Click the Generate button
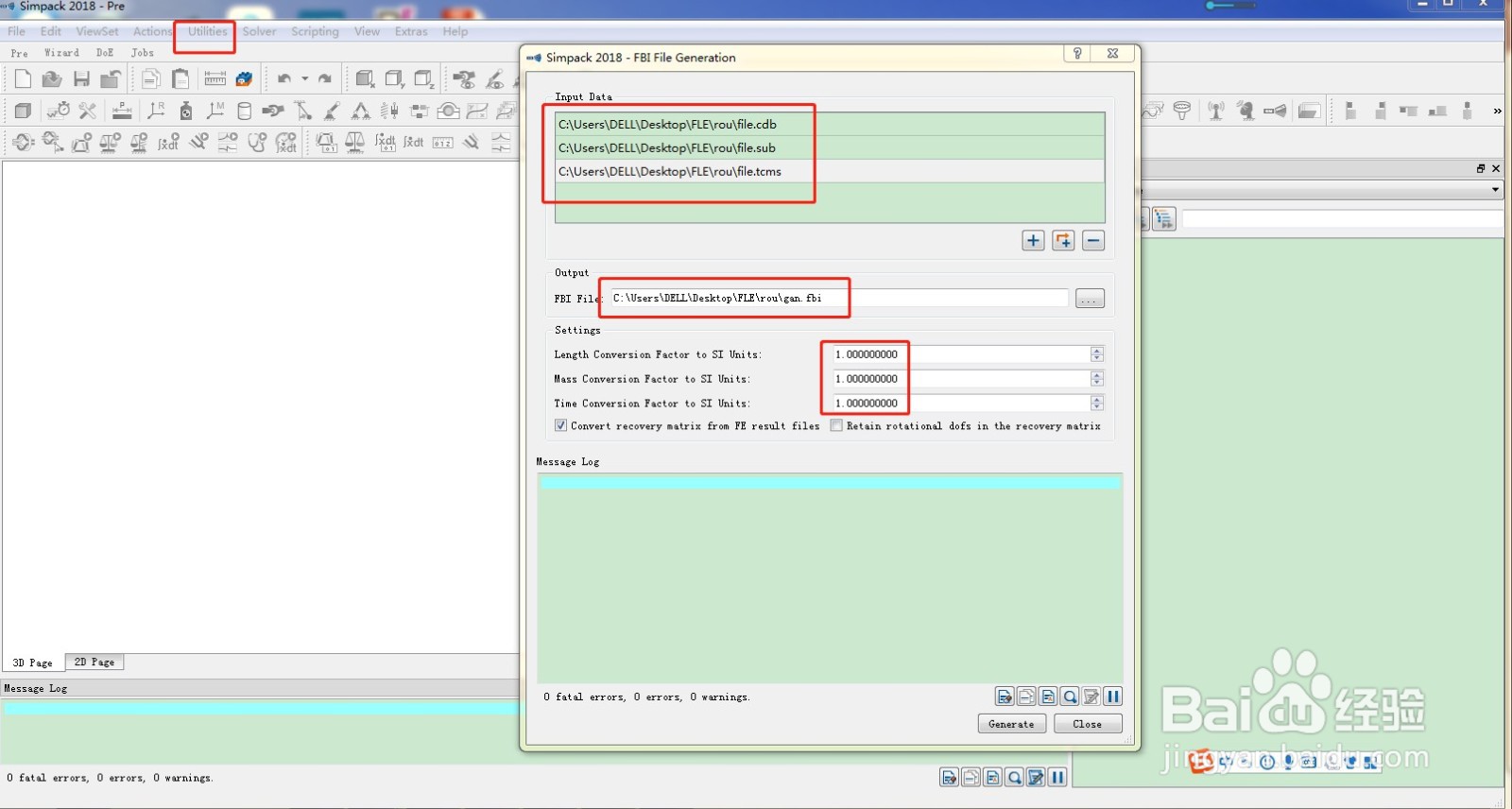1512x809 pixels. [1011, 724]
